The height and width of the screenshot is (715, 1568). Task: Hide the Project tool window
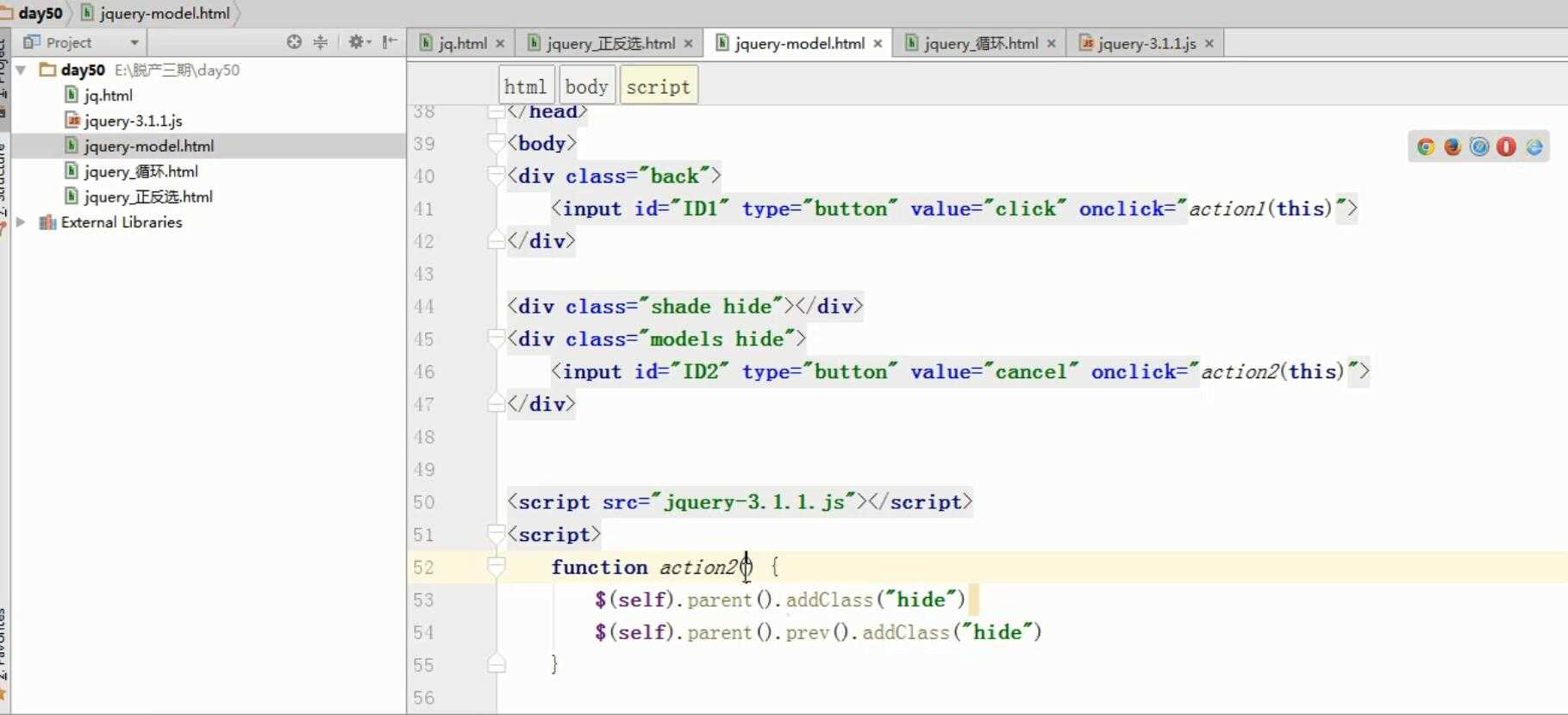coord(390,41)
